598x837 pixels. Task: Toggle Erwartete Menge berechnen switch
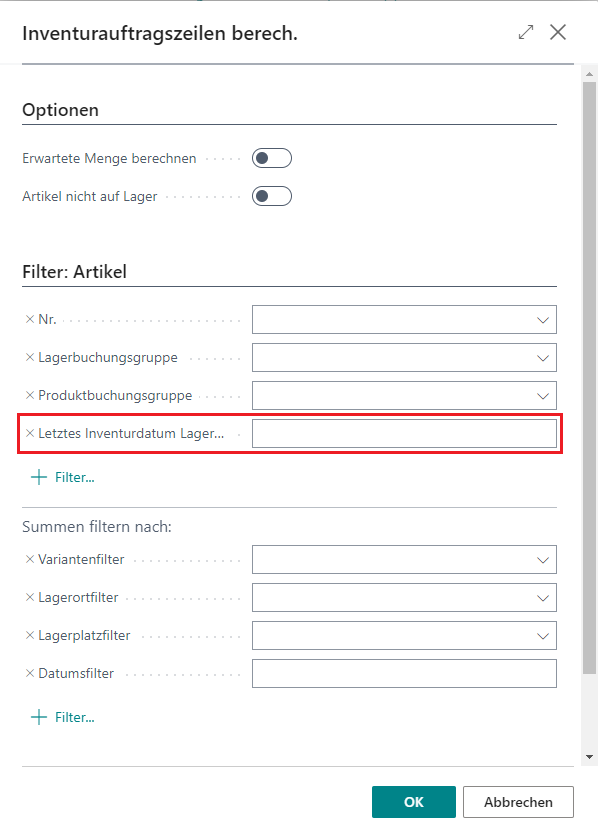[x=272, y=158]
